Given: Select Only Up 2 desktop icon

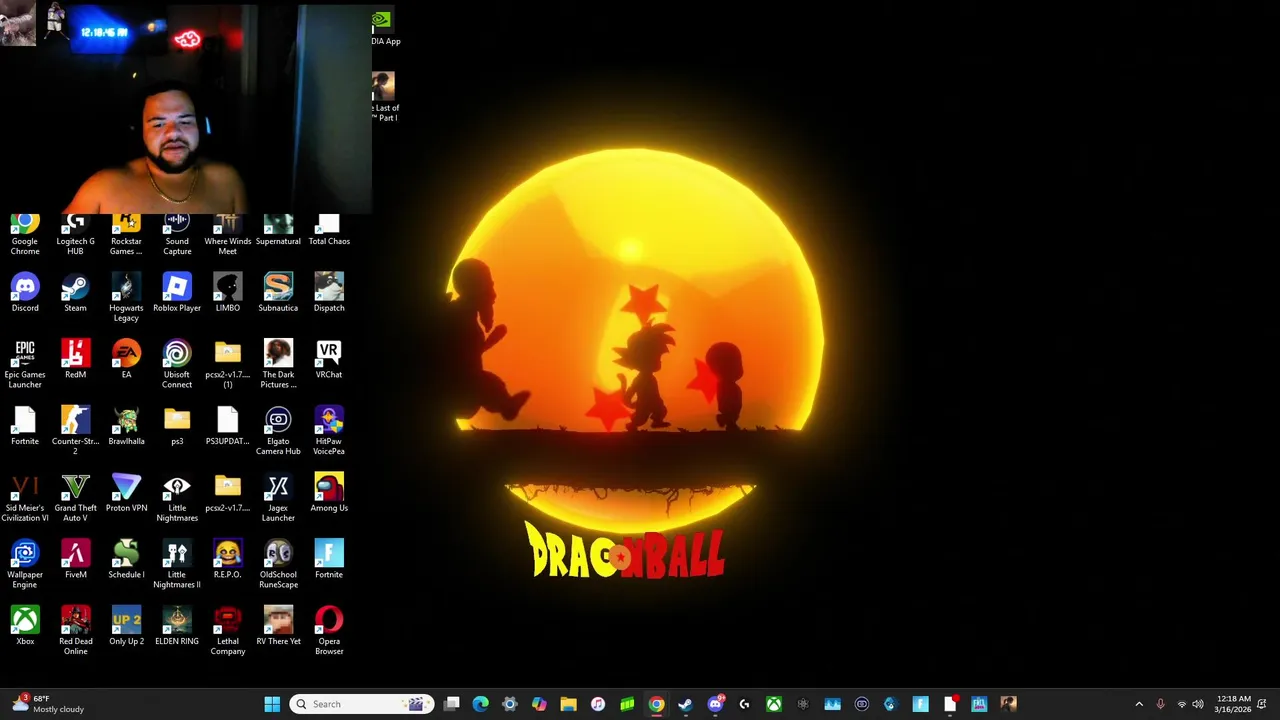Looking at the screenshot, I should [126, 626].
